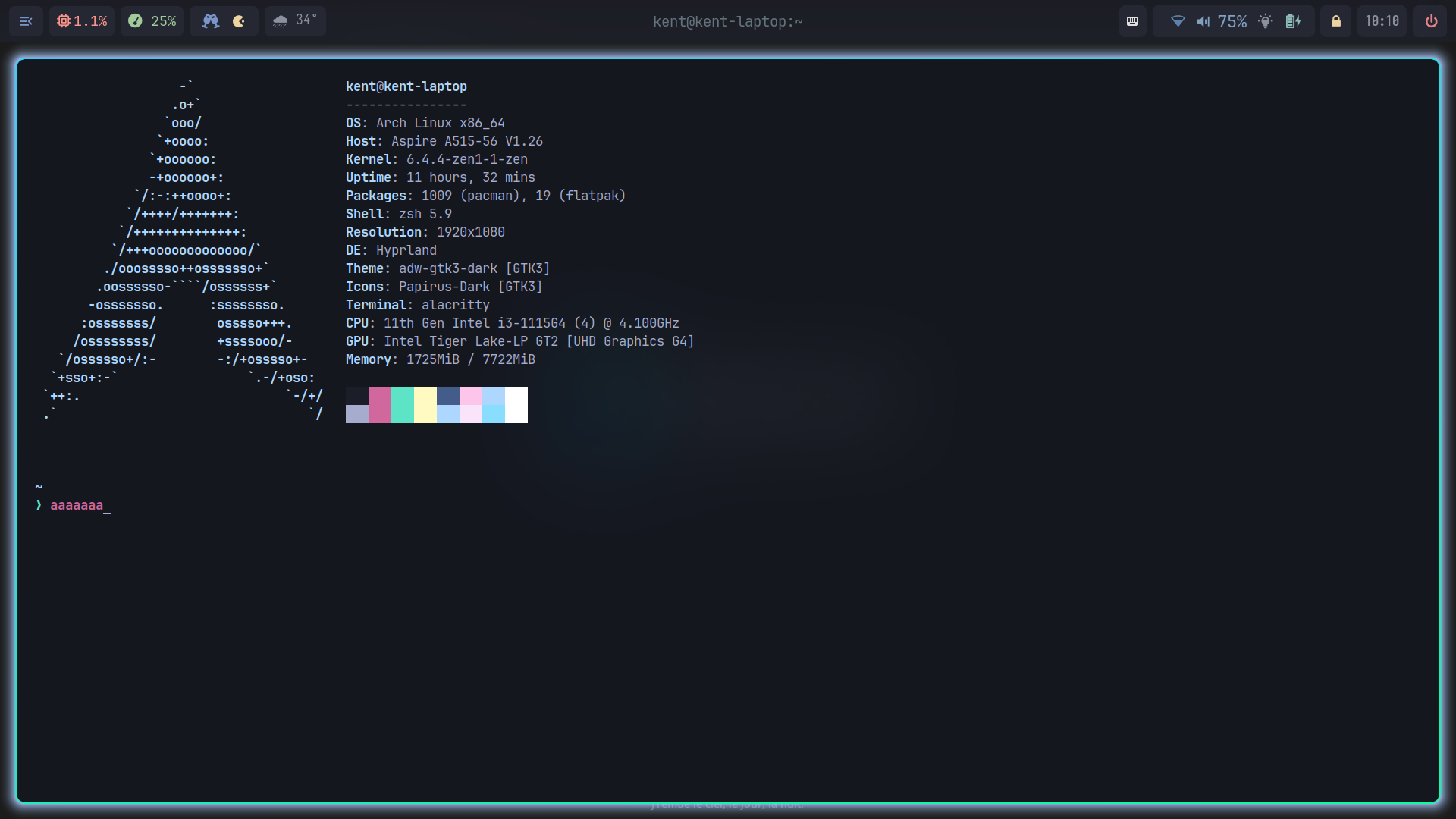Click the kent@kent-laptop window title
1456x819 pixels.
[727, 21]
